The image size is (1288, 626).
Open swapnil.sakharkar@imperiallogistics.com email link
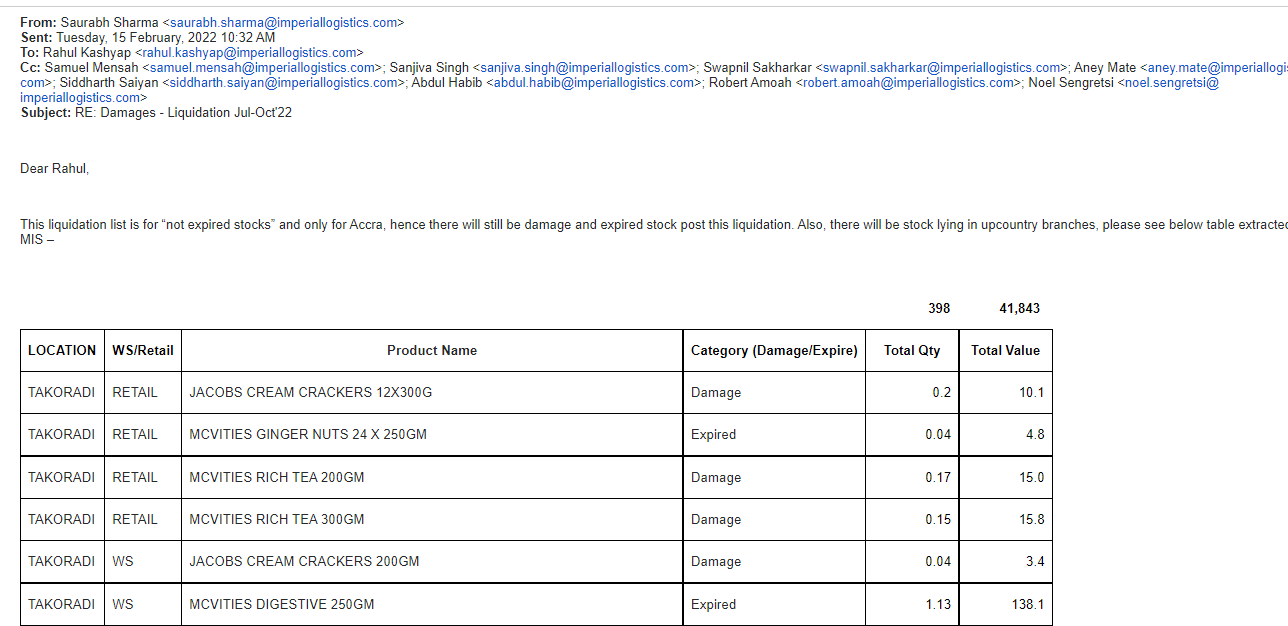coord(942,67)
